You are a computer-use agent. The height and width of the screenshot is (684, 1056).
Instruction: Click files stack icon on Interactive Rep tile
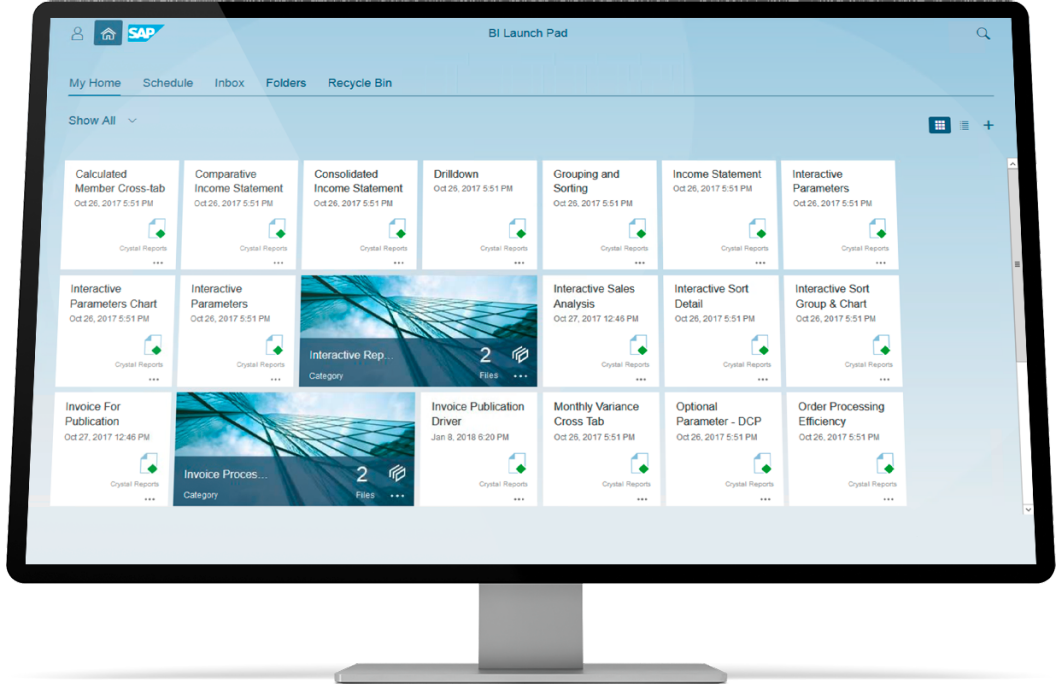click(520, 354)
